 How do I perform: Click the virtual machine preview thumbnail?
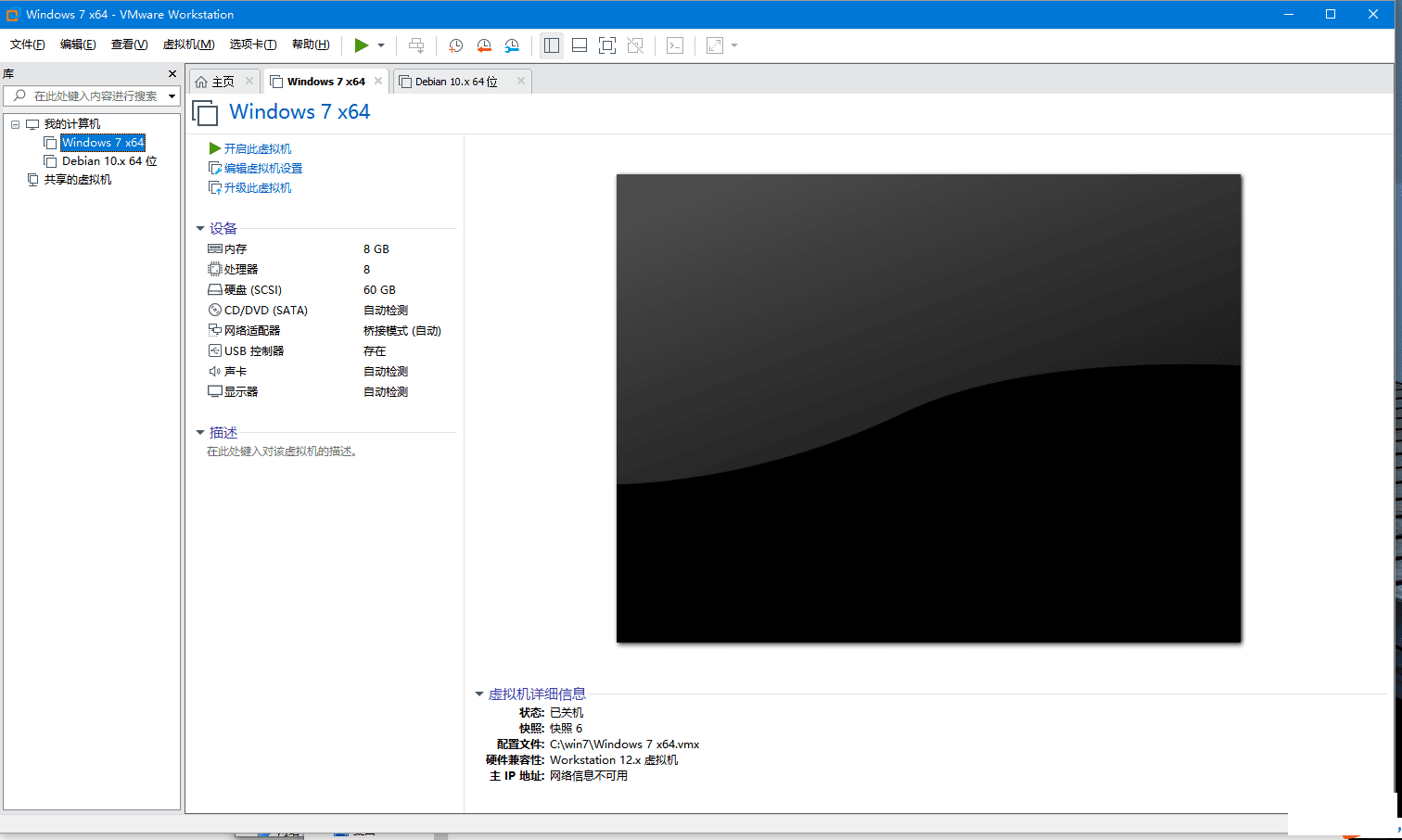929,408
